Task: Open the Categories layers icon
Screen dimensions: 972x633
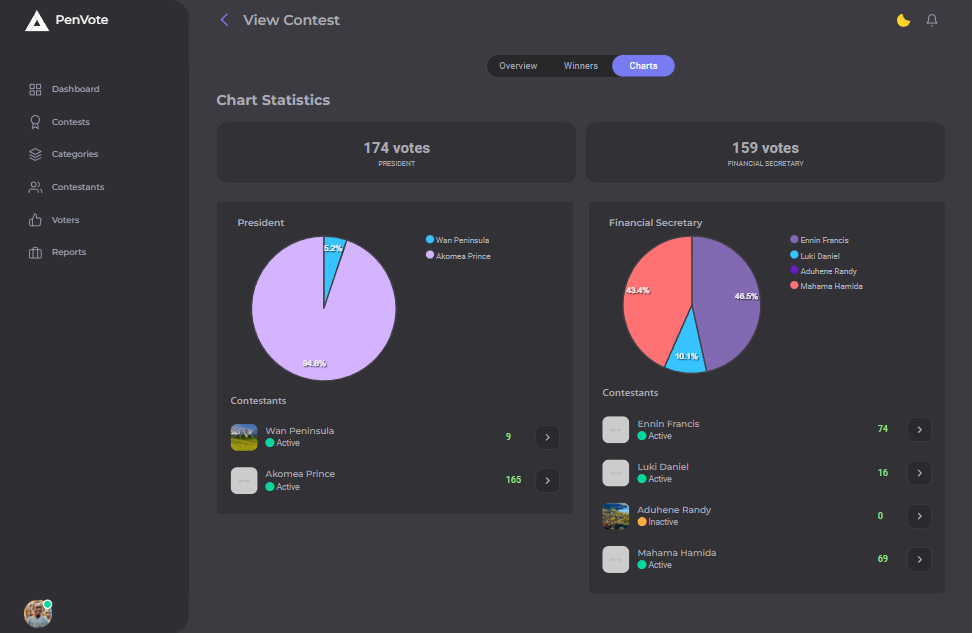Action: point(35,155)
